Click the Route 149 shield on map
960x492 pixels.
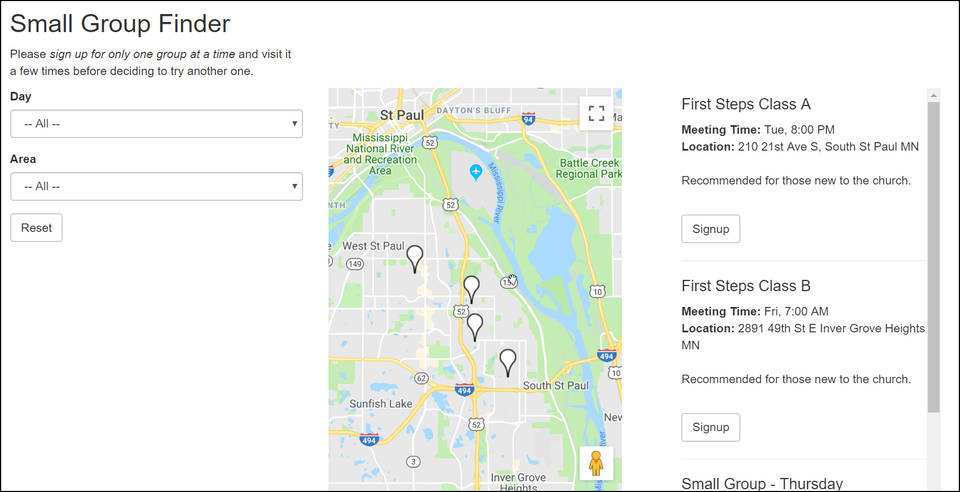click(355, 264)
